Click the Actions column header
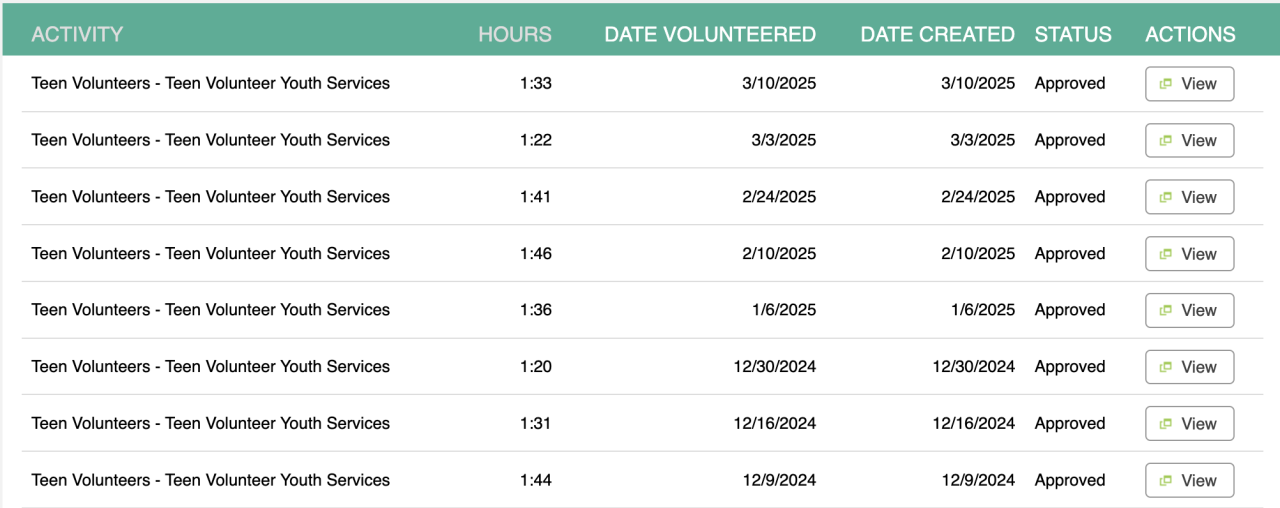1280x508 pixels. (1190, 34)
